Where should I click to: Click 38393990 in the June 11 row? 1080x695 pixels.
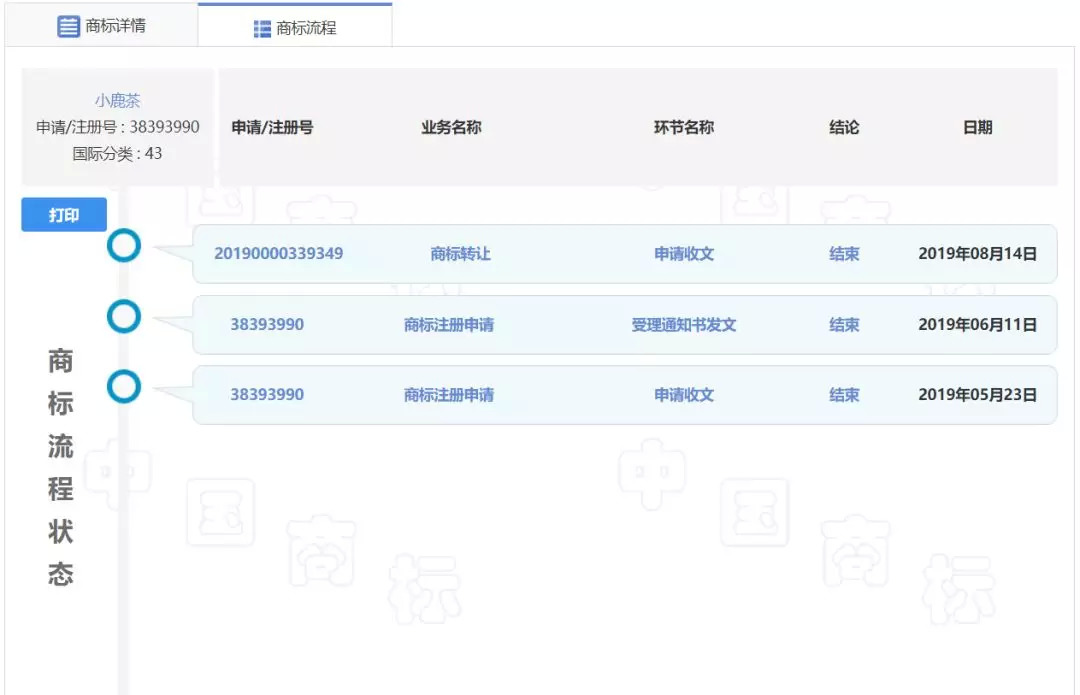[267, 325]
